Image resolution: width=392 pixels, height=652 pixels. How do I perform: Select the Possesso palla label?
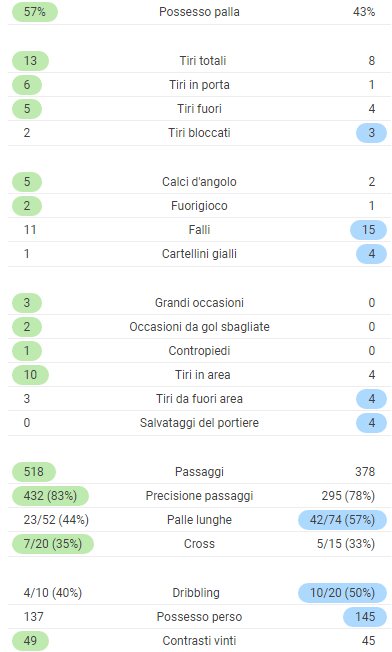tap(199, 12)
